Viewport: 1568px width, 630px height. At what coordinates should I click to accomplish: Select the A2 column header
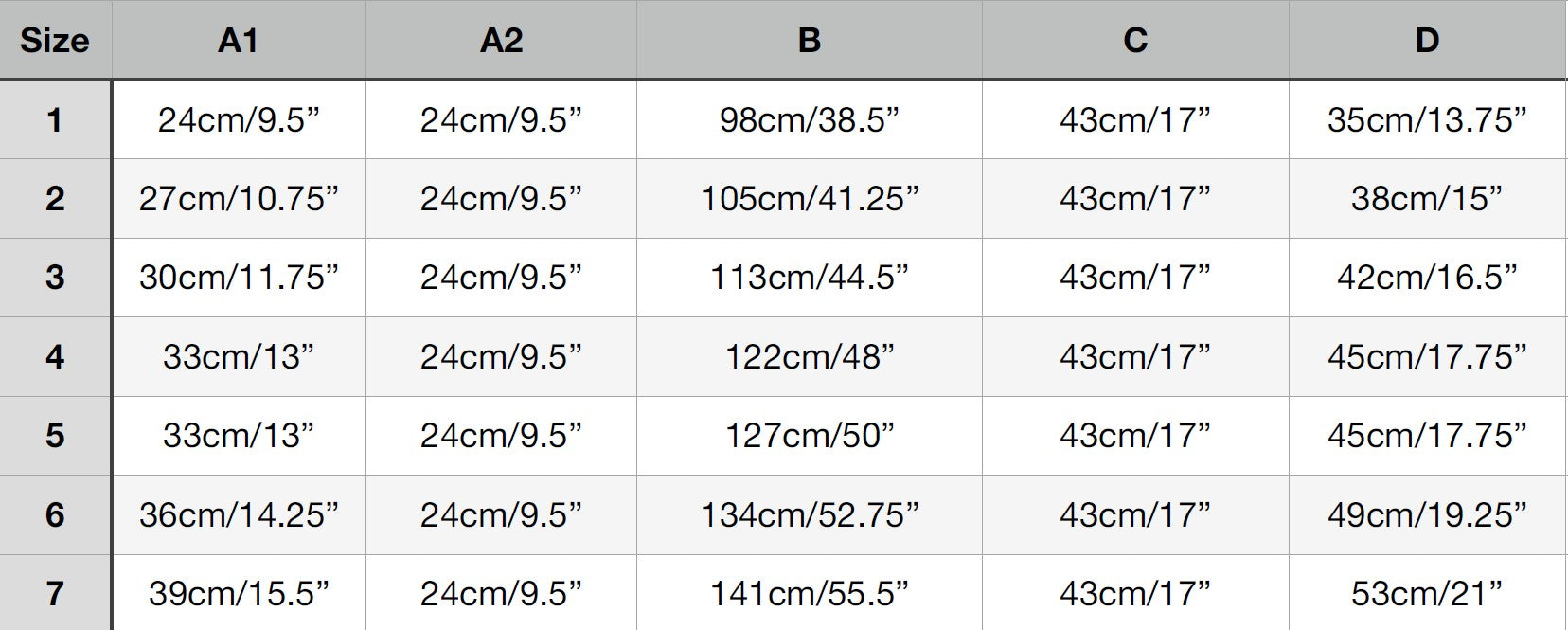(501, 41)
